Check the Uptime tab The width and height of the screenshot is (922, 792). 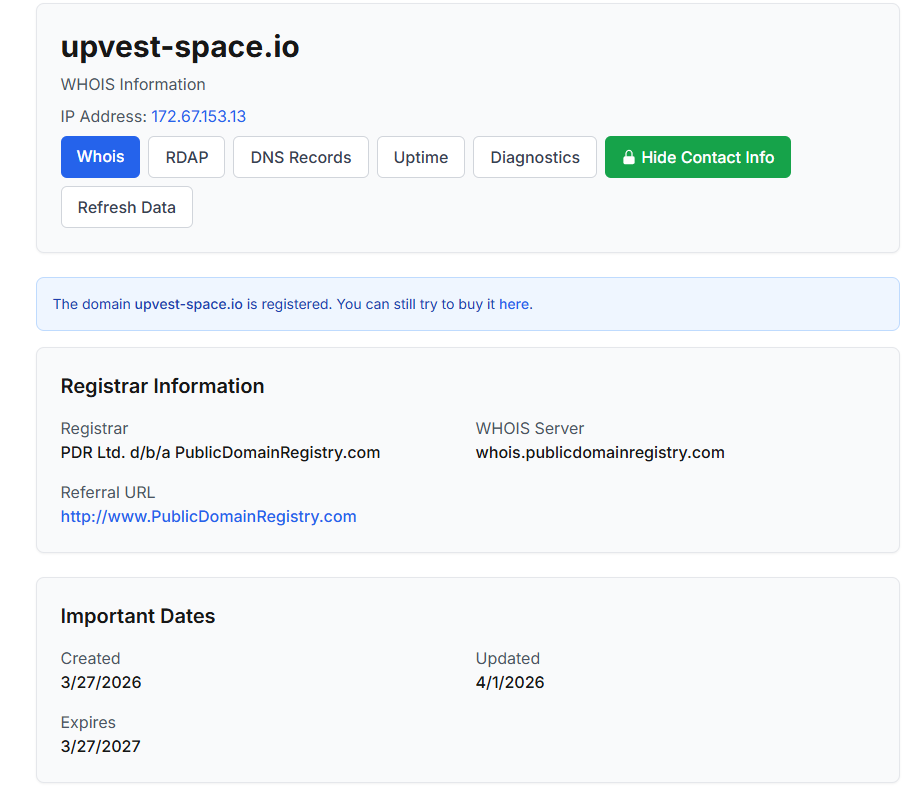(420, 157)
